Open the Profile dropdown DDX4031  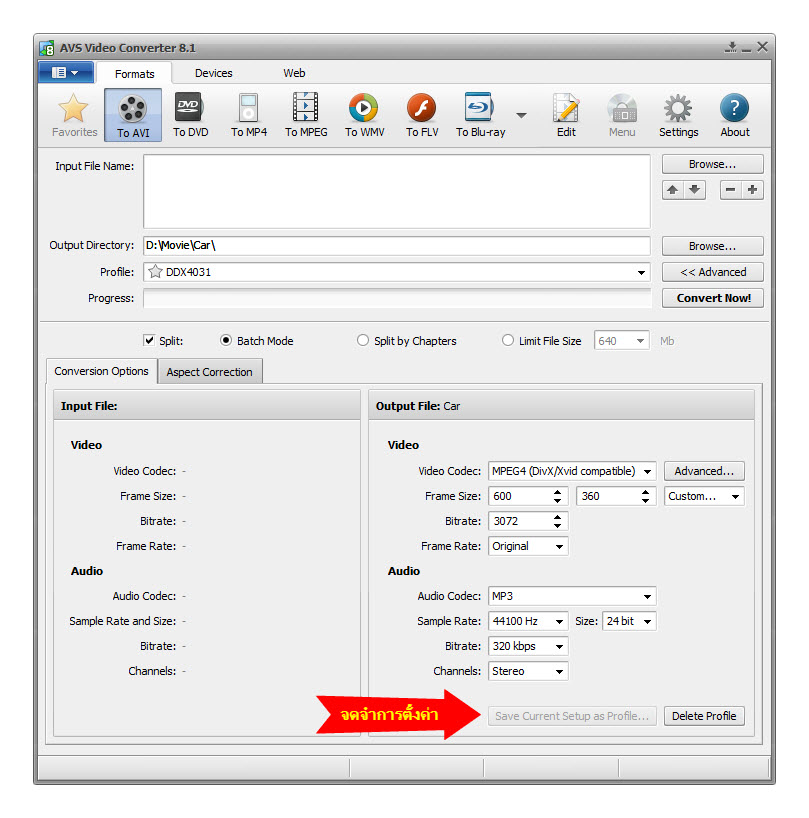397,272
